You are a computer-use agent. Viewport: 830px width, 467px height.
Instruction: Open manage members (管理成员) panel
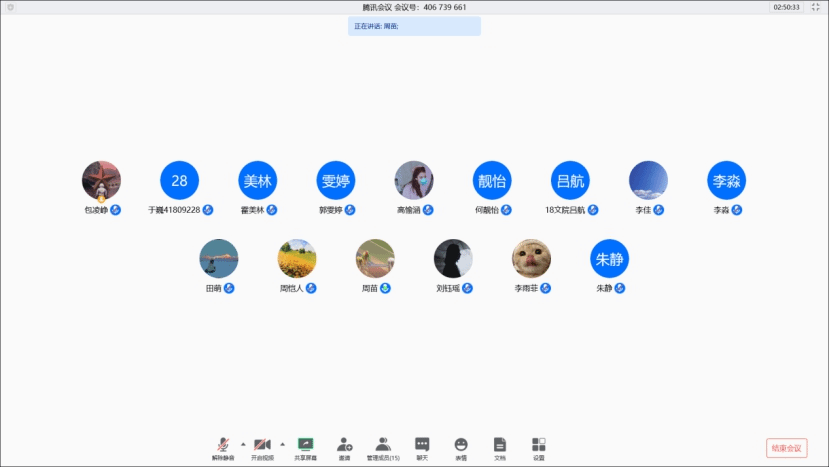[383, 446]
